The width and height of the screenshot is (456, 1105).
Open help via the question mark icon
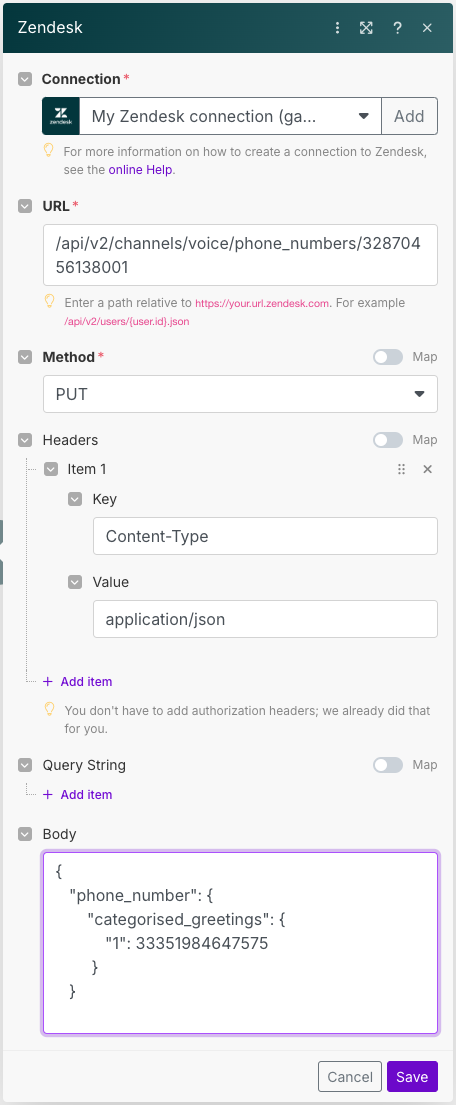click(398, 27)
